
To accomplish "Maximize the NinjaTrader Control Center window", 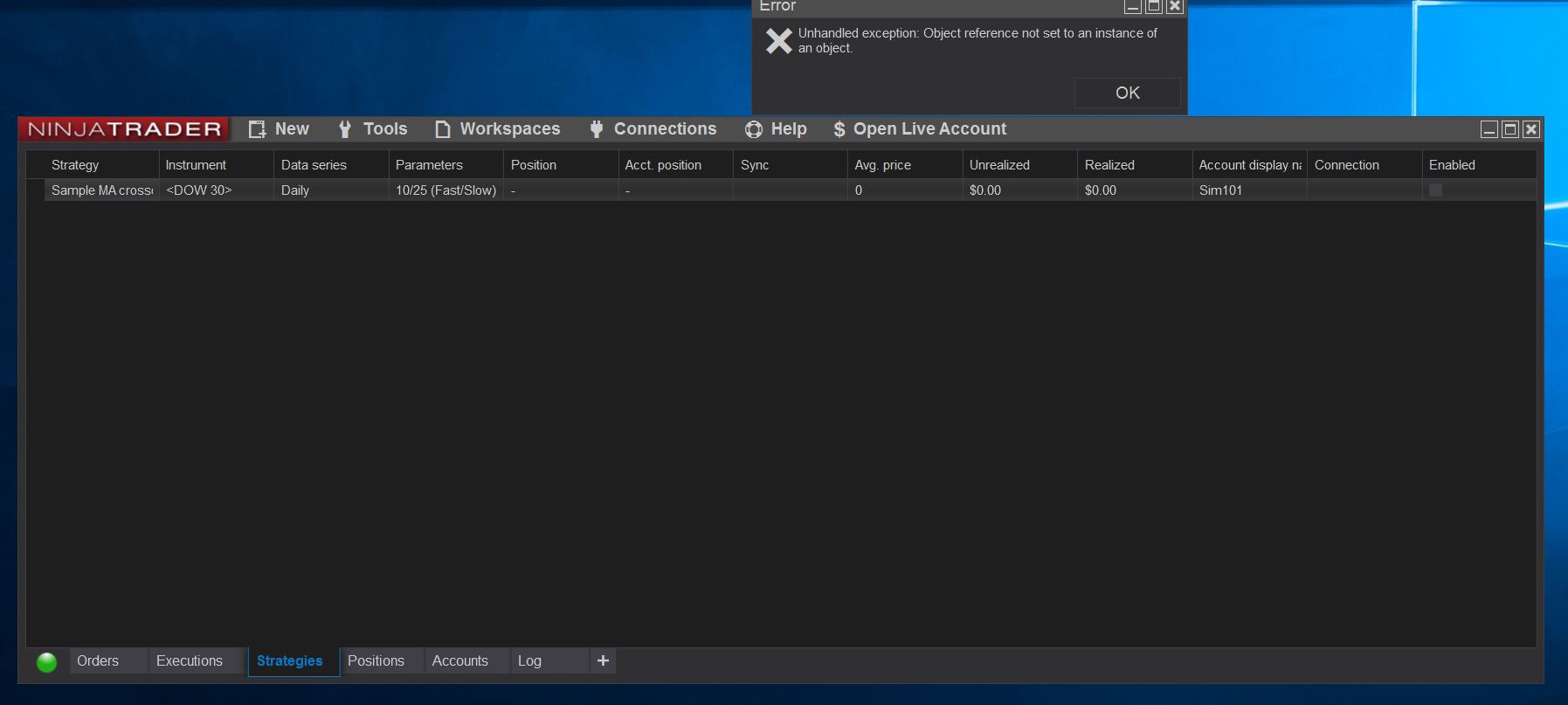I will point(1510,129).
